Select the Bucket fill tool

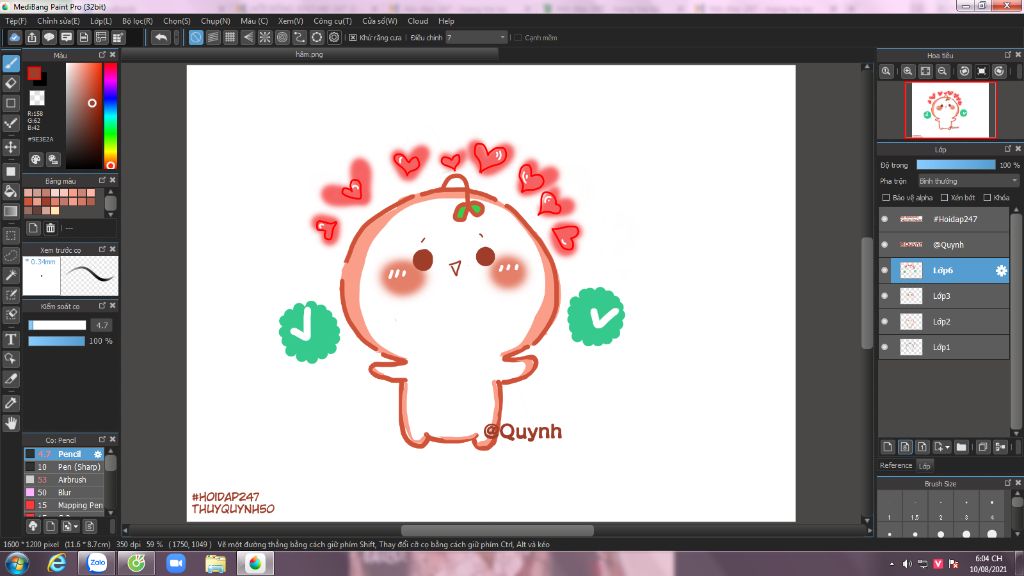[x=11, y=191]
